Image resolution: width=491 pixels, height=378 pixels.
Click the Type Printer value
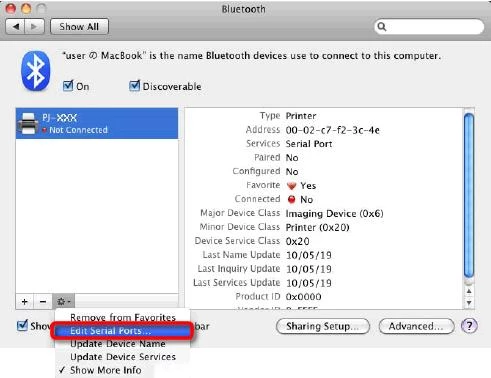coord(301,116)
